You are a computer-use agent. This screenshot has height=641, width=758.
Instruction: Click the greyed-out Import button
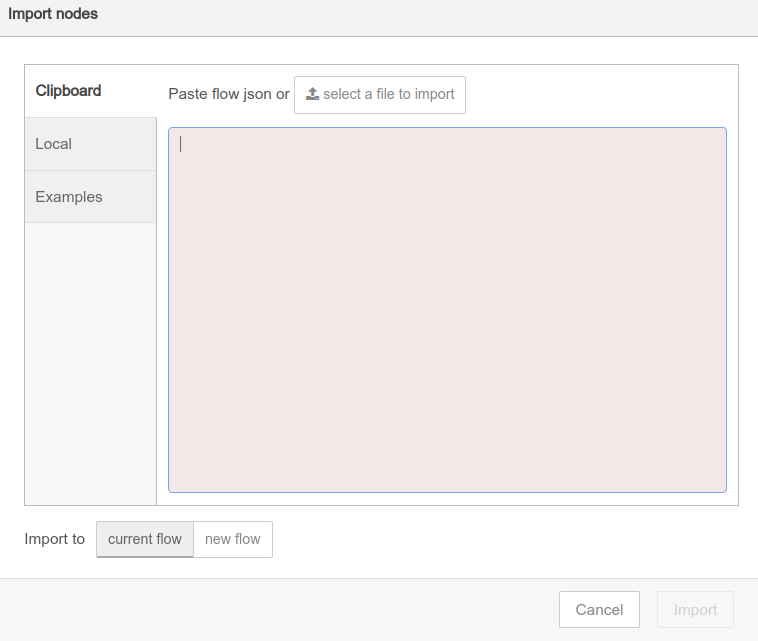(x=695, y=610)
